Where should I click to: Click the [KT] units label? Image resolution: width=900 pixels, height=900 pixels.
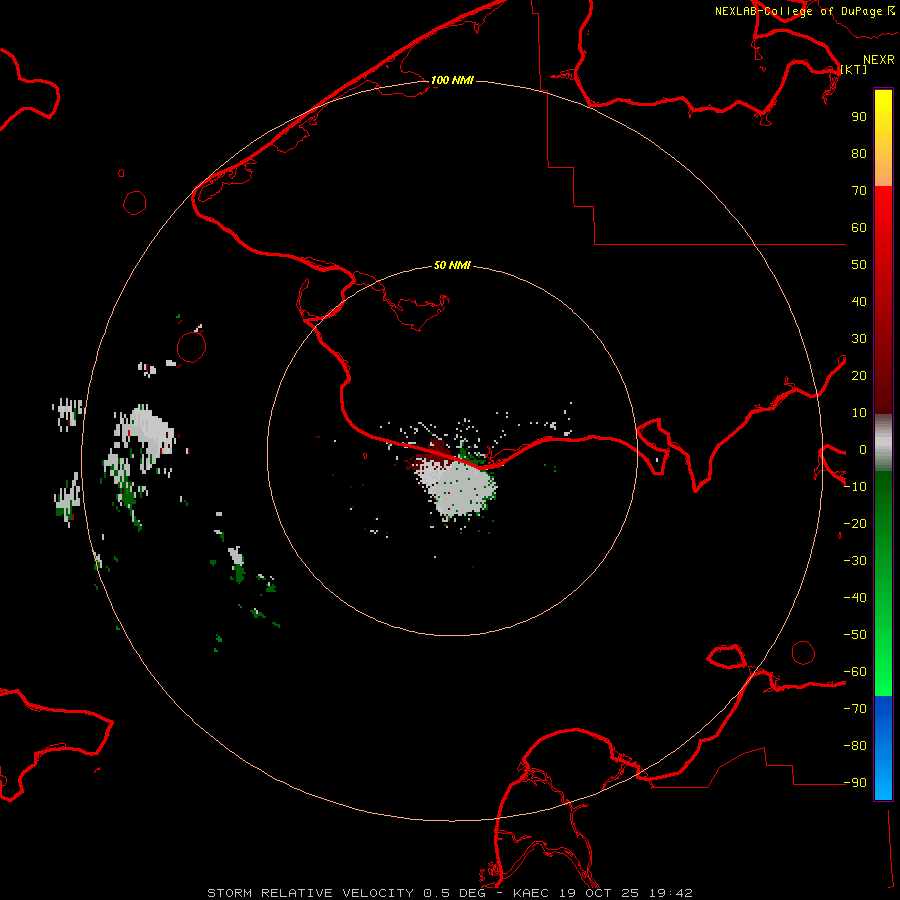tap(853, 69)
